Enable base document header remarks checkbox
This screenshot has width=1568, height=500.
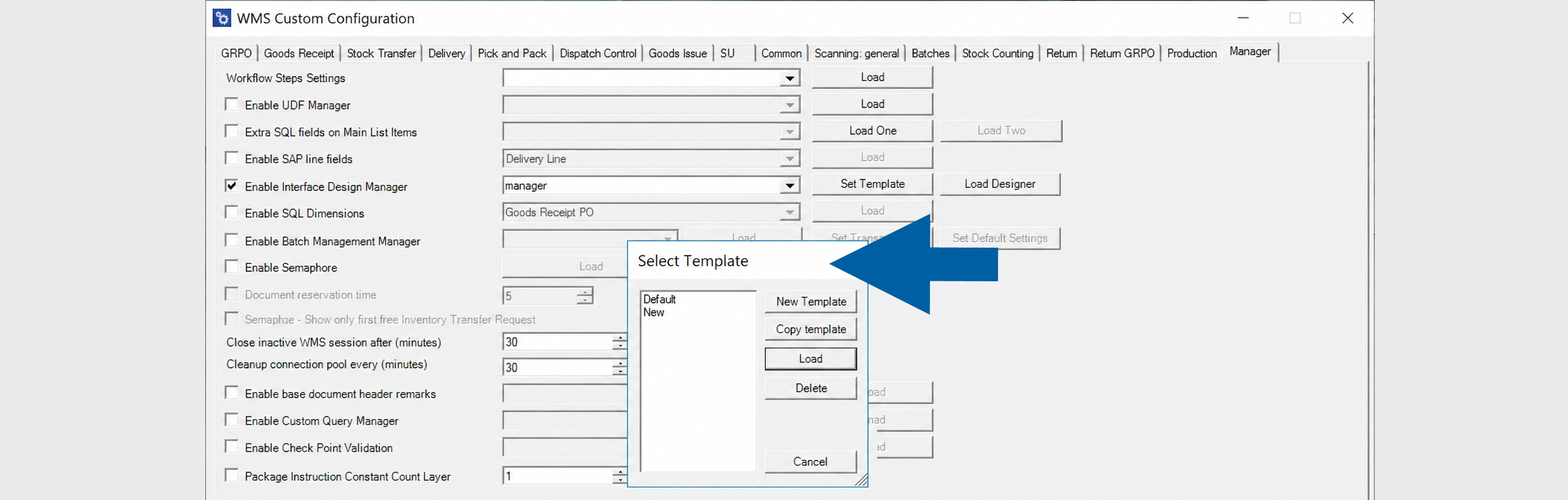231,393
